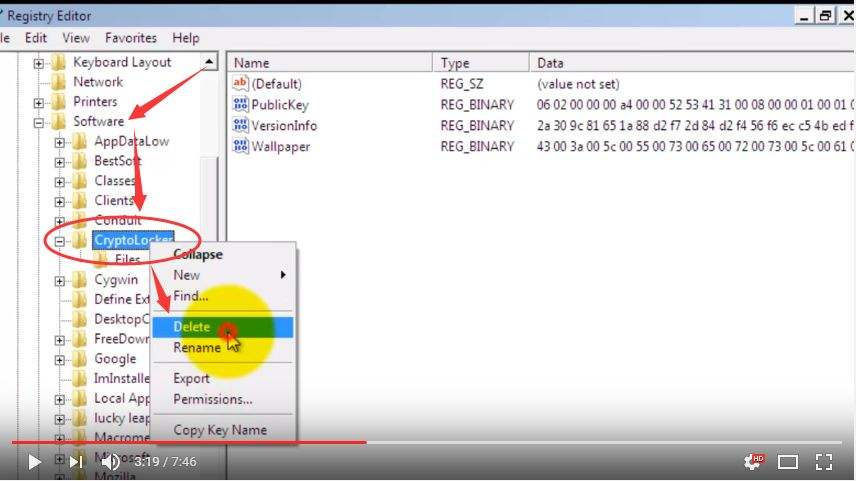The image size is (856, 481).
Task: Expand the New submenu in context menu
Action: (x=228, y=275)
